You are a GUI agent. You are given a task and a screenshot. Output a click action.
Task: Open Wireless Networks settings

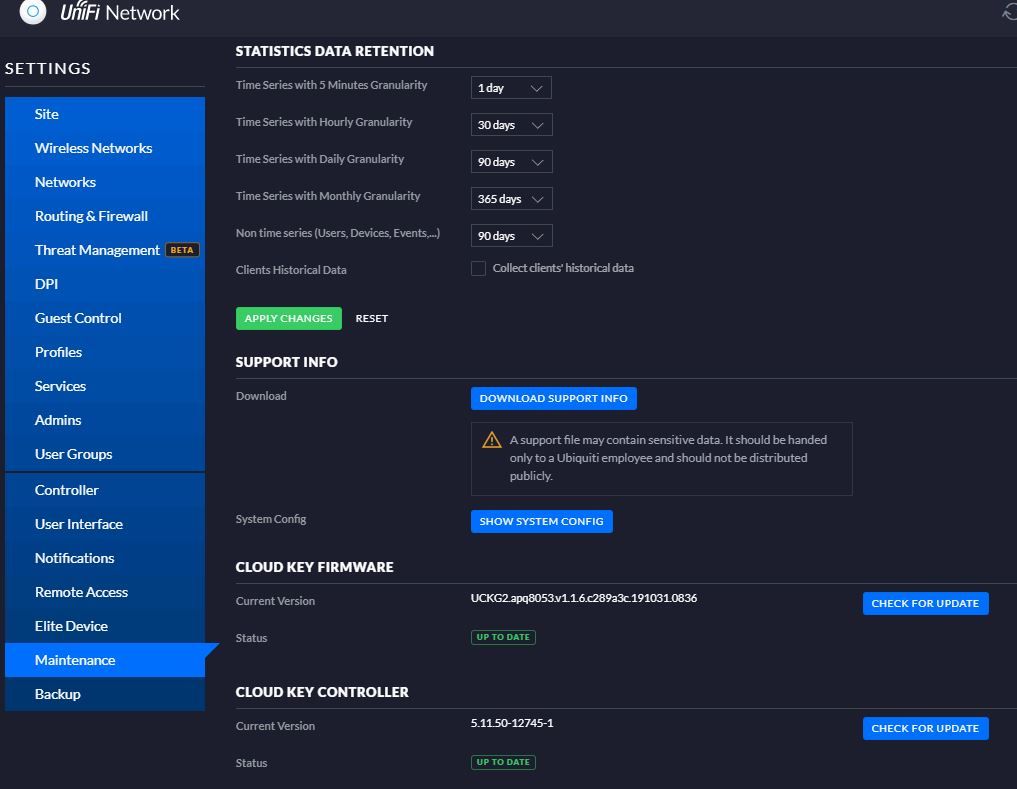point(93,148)
